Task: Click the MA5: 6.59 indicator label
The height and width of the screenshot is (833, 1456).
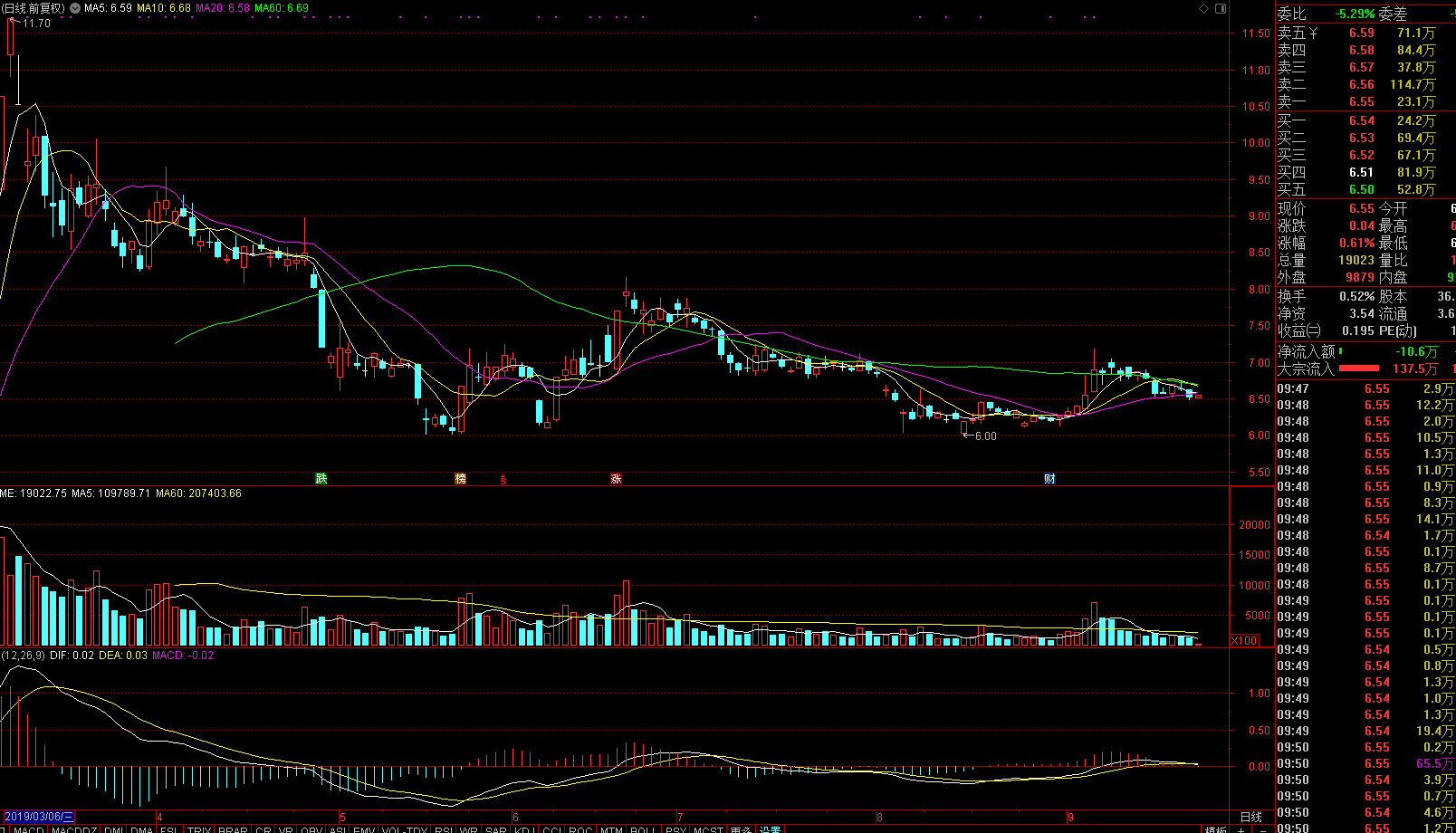Action: coord(108,8)
